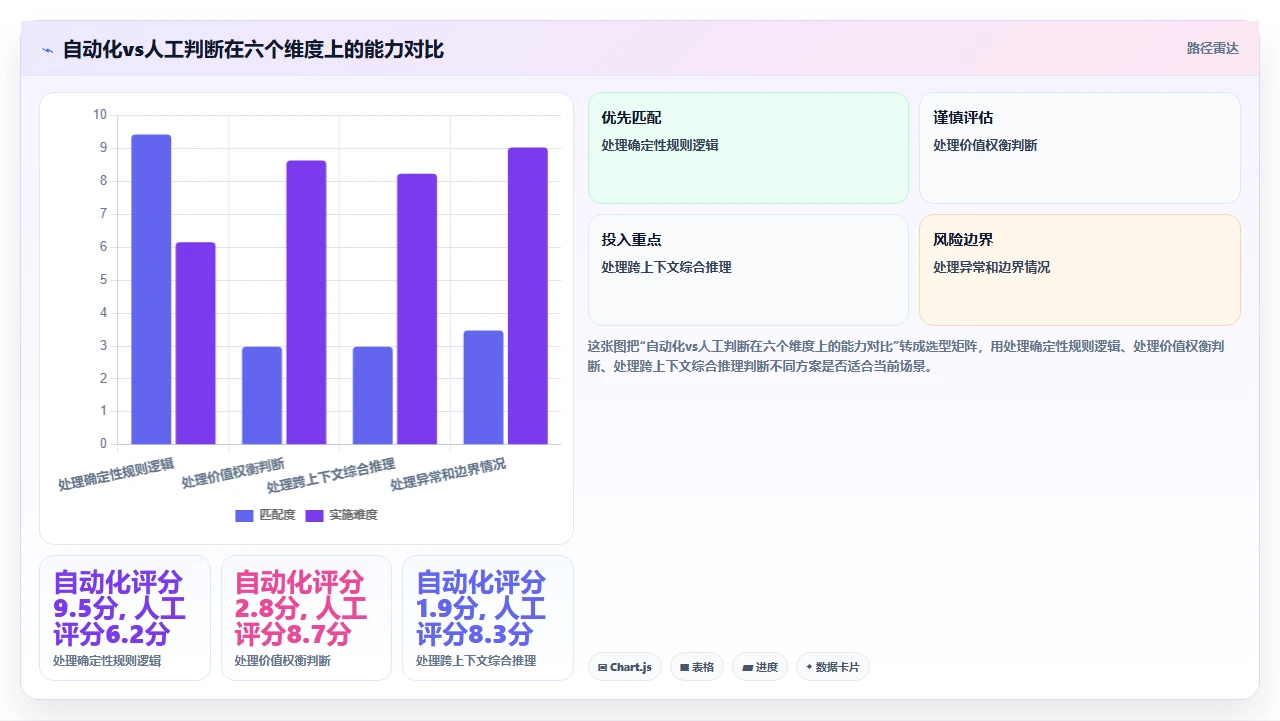Select the 进度 tag
Viewport: 1280px width, 721px height.
[x=760, y=667]
